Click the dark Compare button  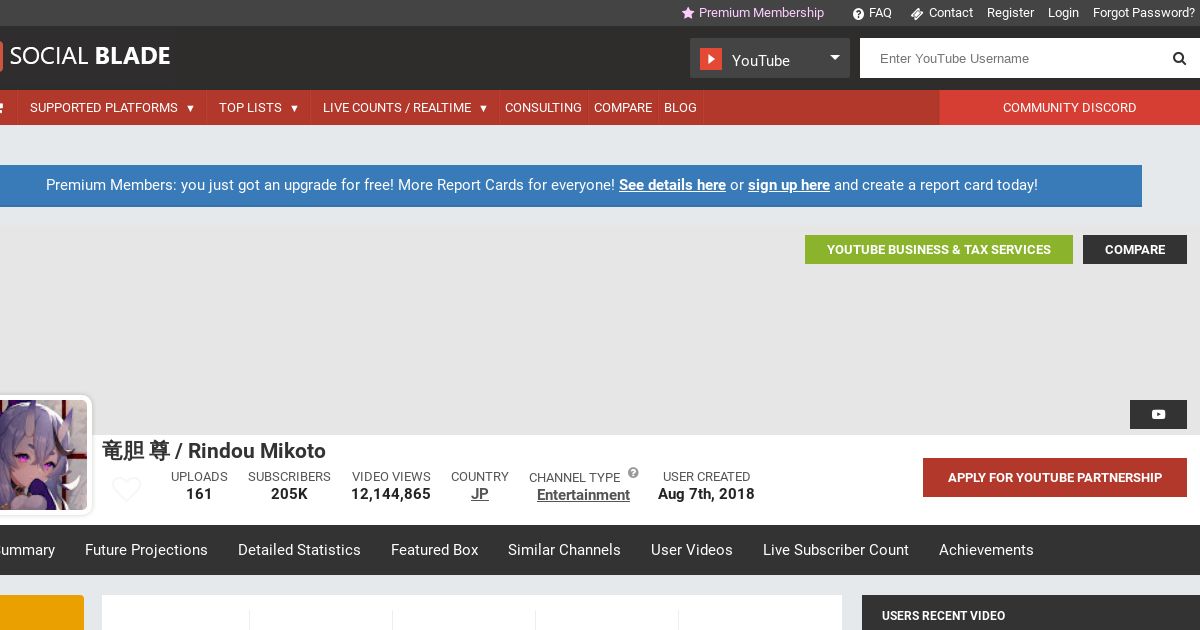tap(1135, 250)
